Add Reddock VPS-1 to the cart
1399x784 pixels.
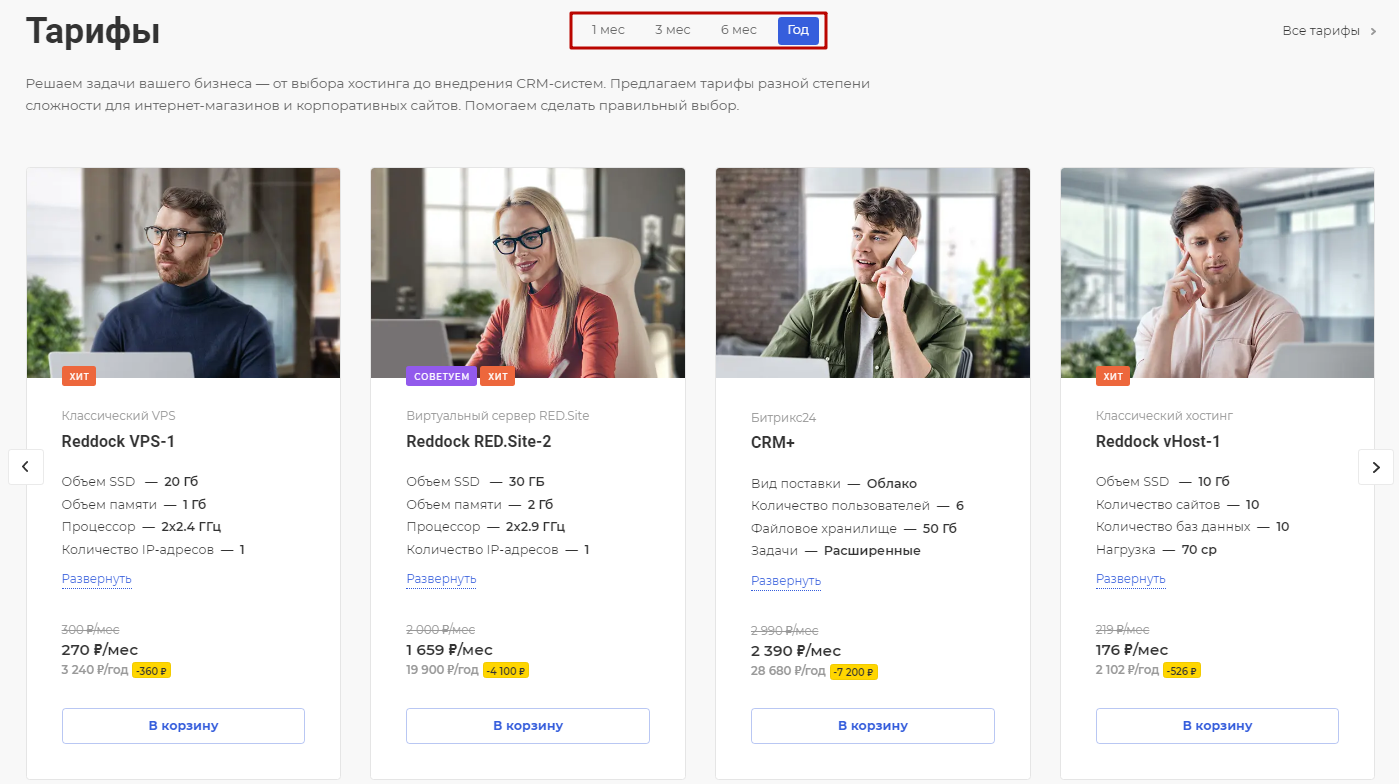(x=183, y=726)
